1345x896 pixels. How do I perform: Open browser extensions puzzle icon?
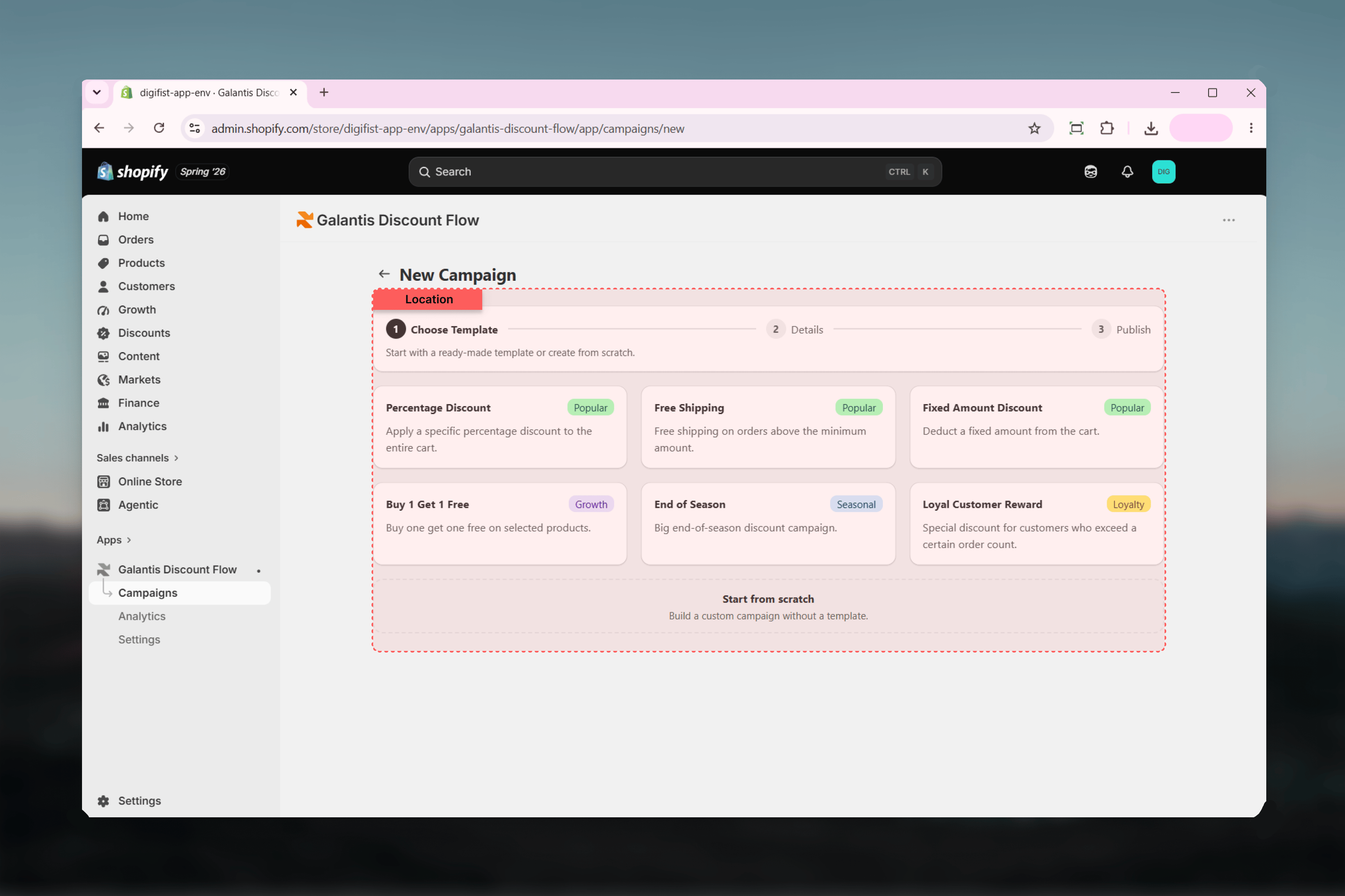pyautogui.click(x=1107, y=129)
